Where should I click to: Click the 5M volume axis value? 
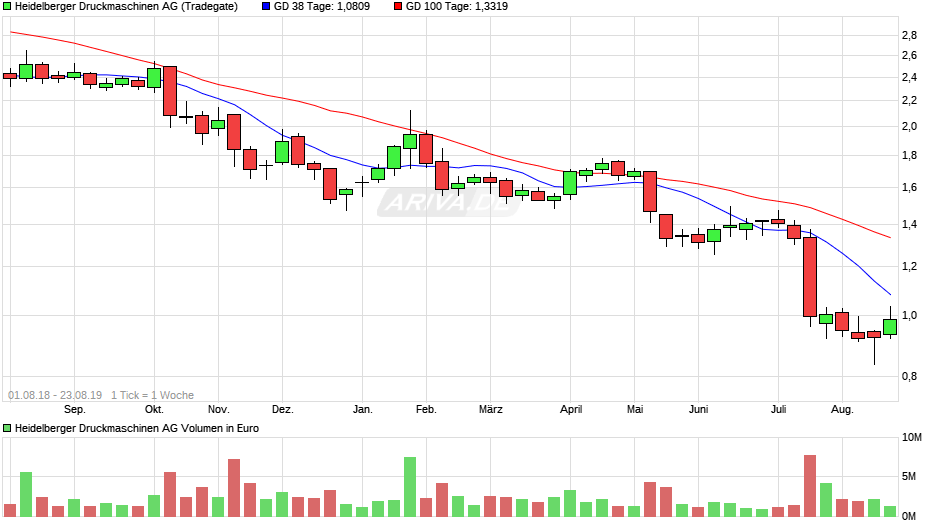point(909,477)
